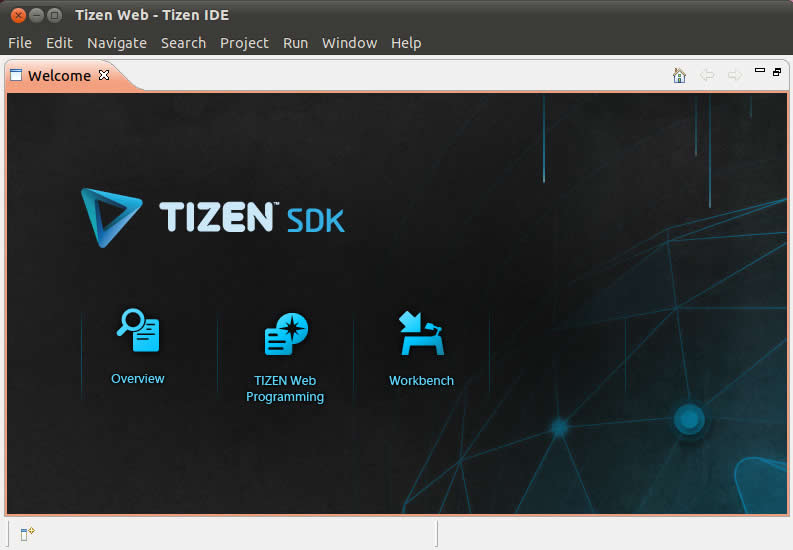The width and height of the screenshot is (793, 550).
Task: Open the Navigate menu
Action: click(117, 43)
